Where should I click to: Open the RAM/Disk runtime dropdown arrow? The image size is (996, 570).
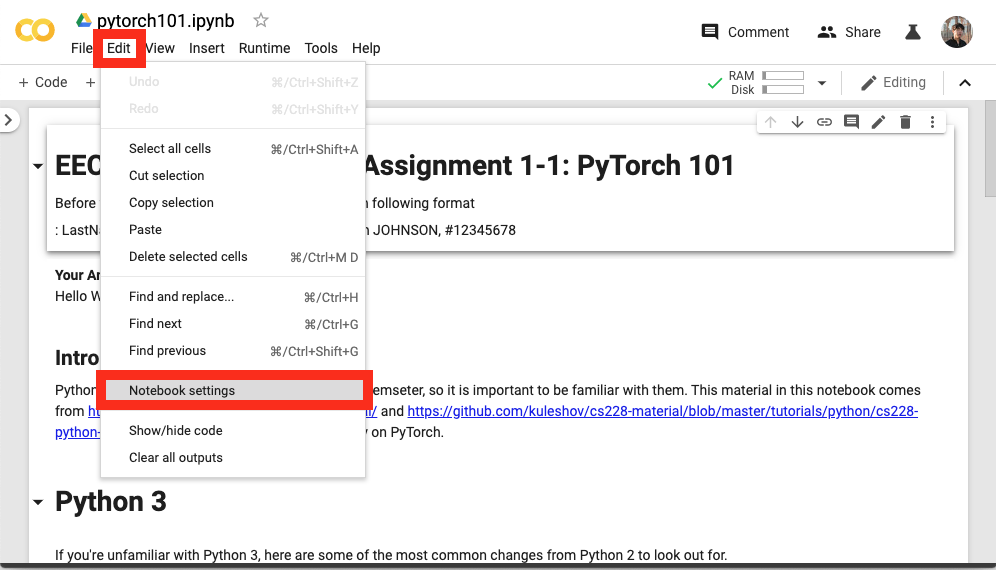pos(821,83)
